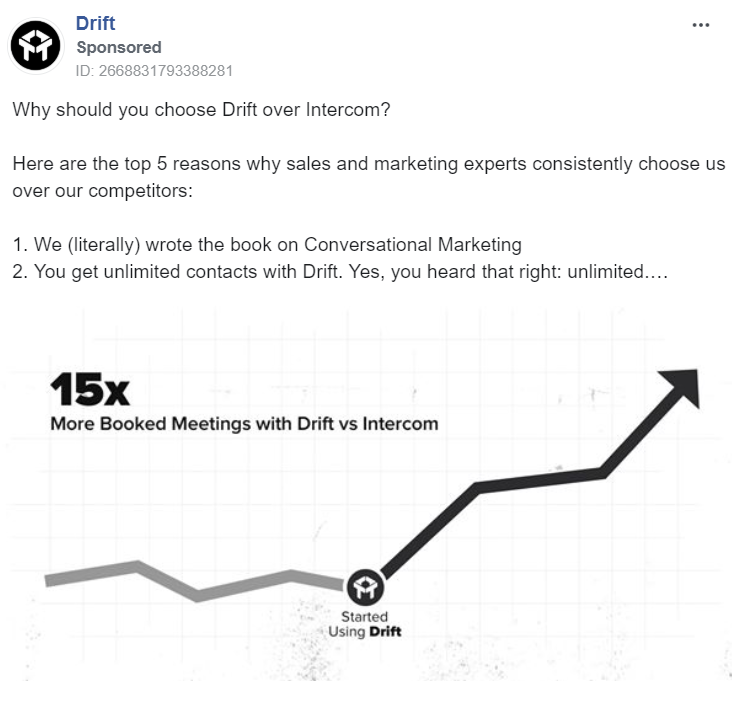732x705 pixels.
Task: Open the three-dot post options menu
Action: click(x=701, y=25)
